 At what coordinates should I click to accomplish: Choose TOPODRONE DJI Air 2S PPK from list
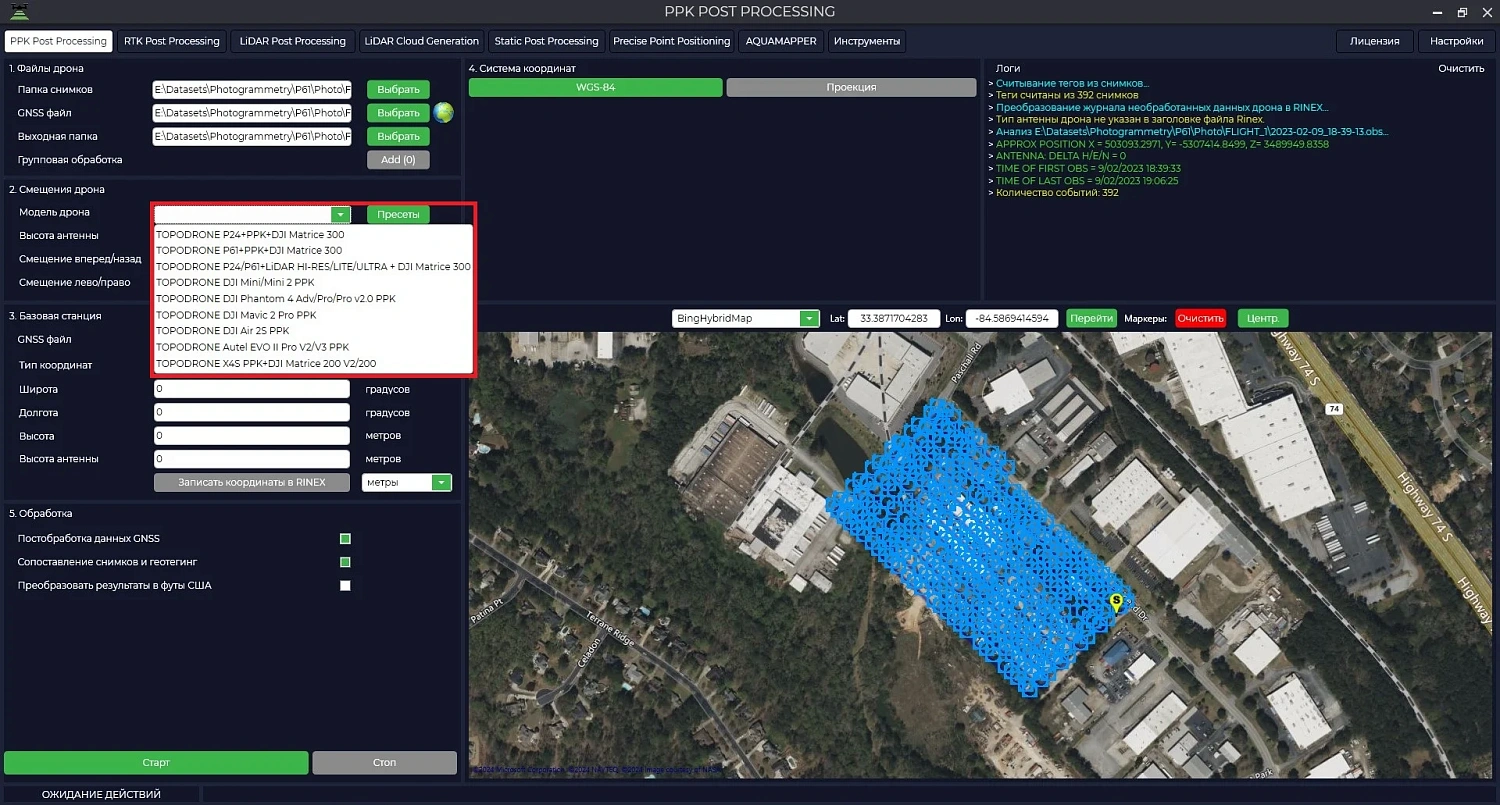click(223, 331)
